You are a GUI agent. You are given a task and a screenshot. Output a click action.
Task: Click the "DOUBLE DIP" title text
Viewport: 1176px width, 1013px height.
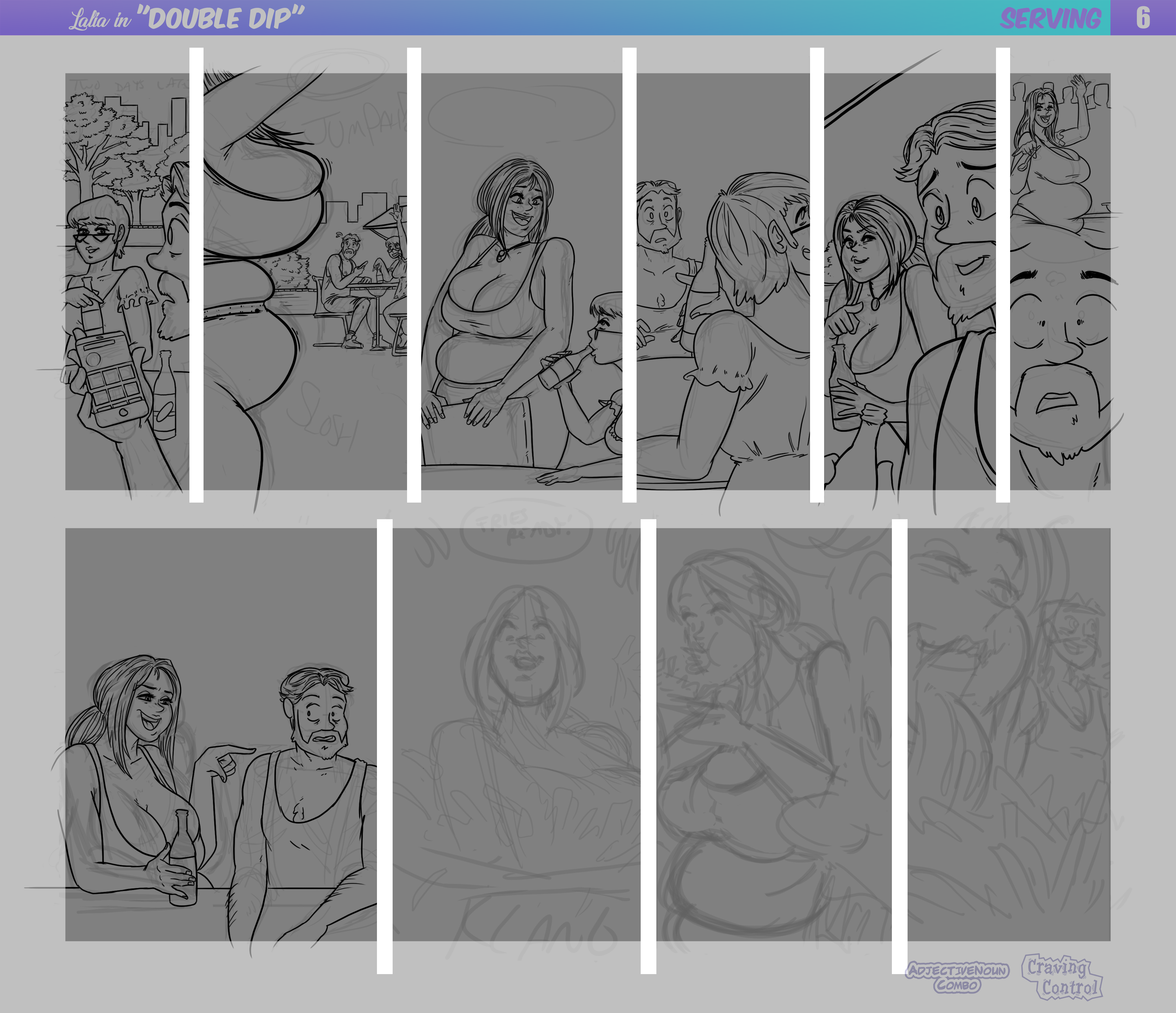tap(220, 18)
